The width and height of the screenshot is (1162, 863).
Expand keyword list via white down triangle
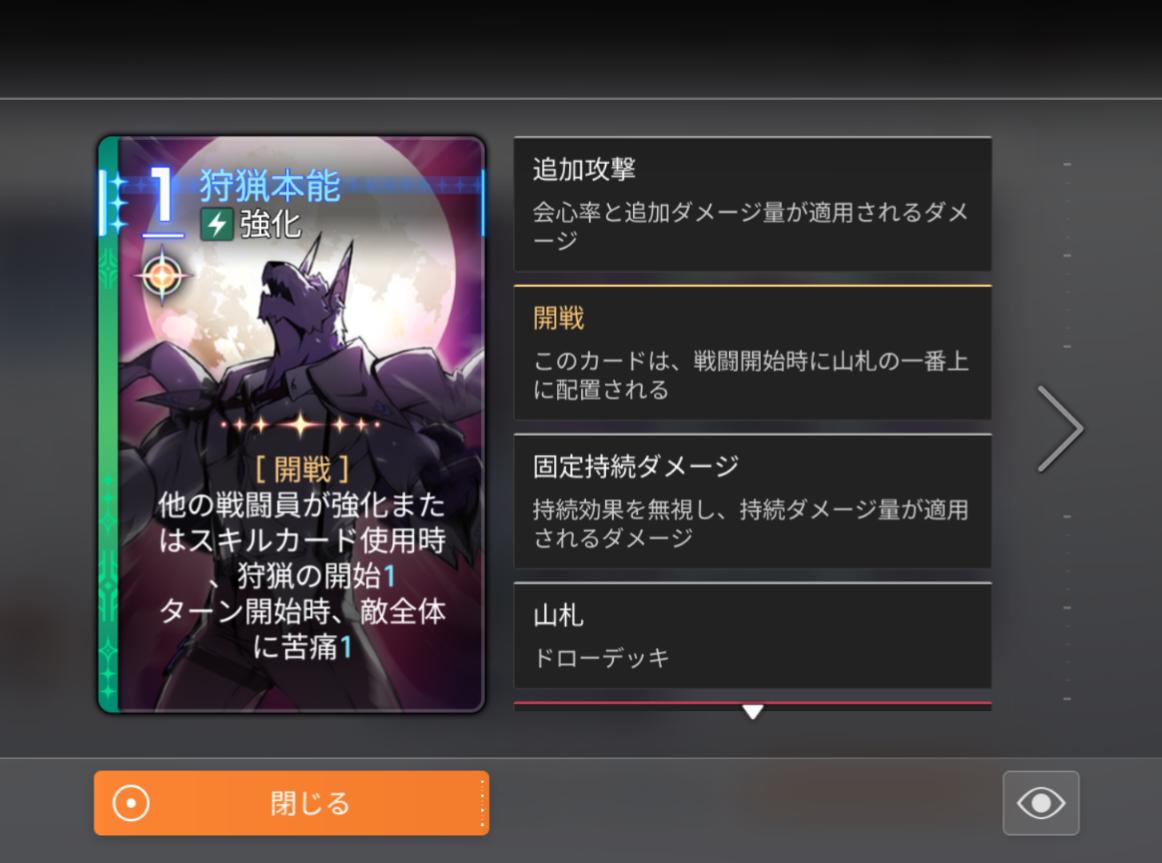tap(752, 712)
